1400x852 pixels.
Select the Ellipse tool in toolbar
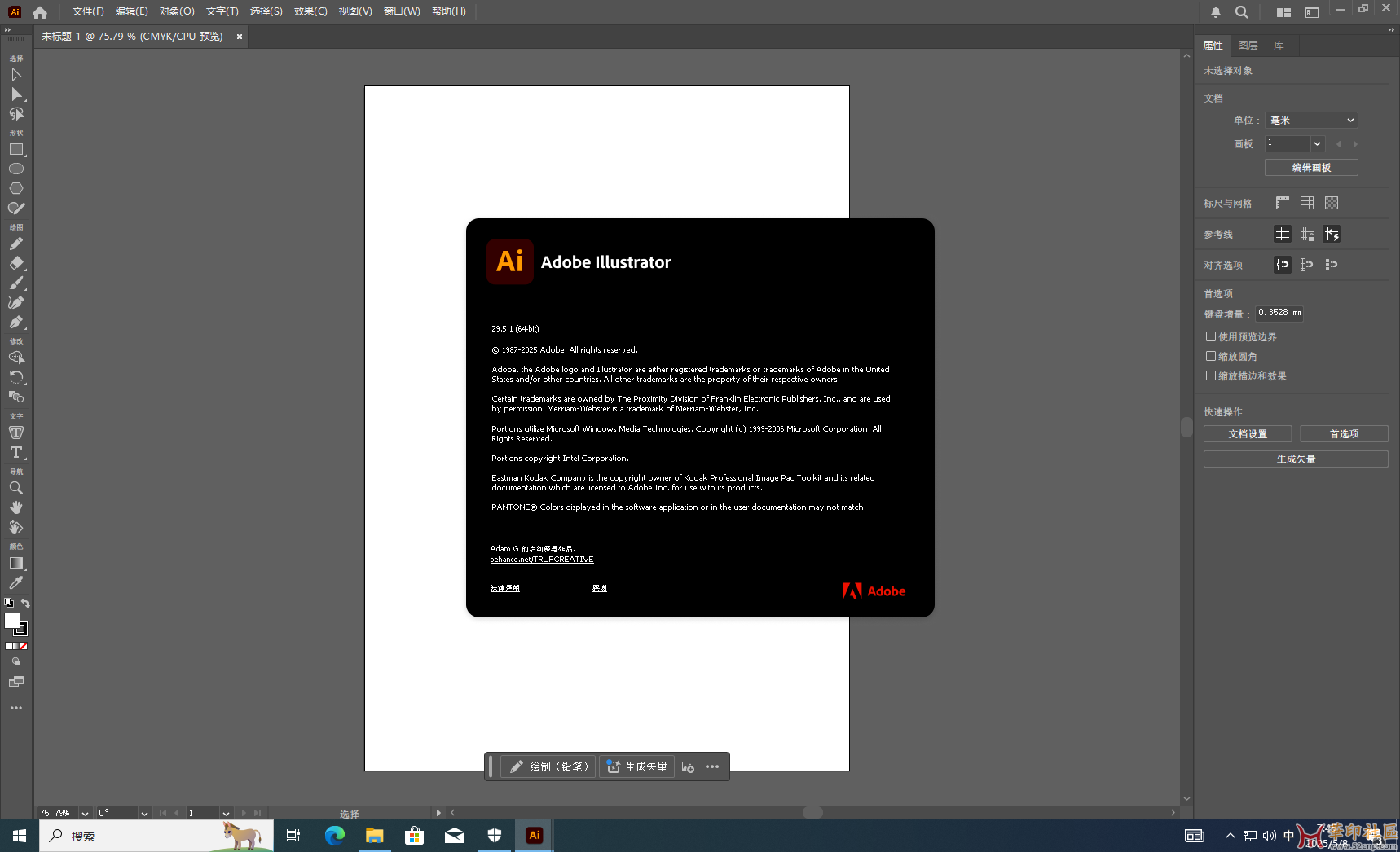click(x=15, y=169)
